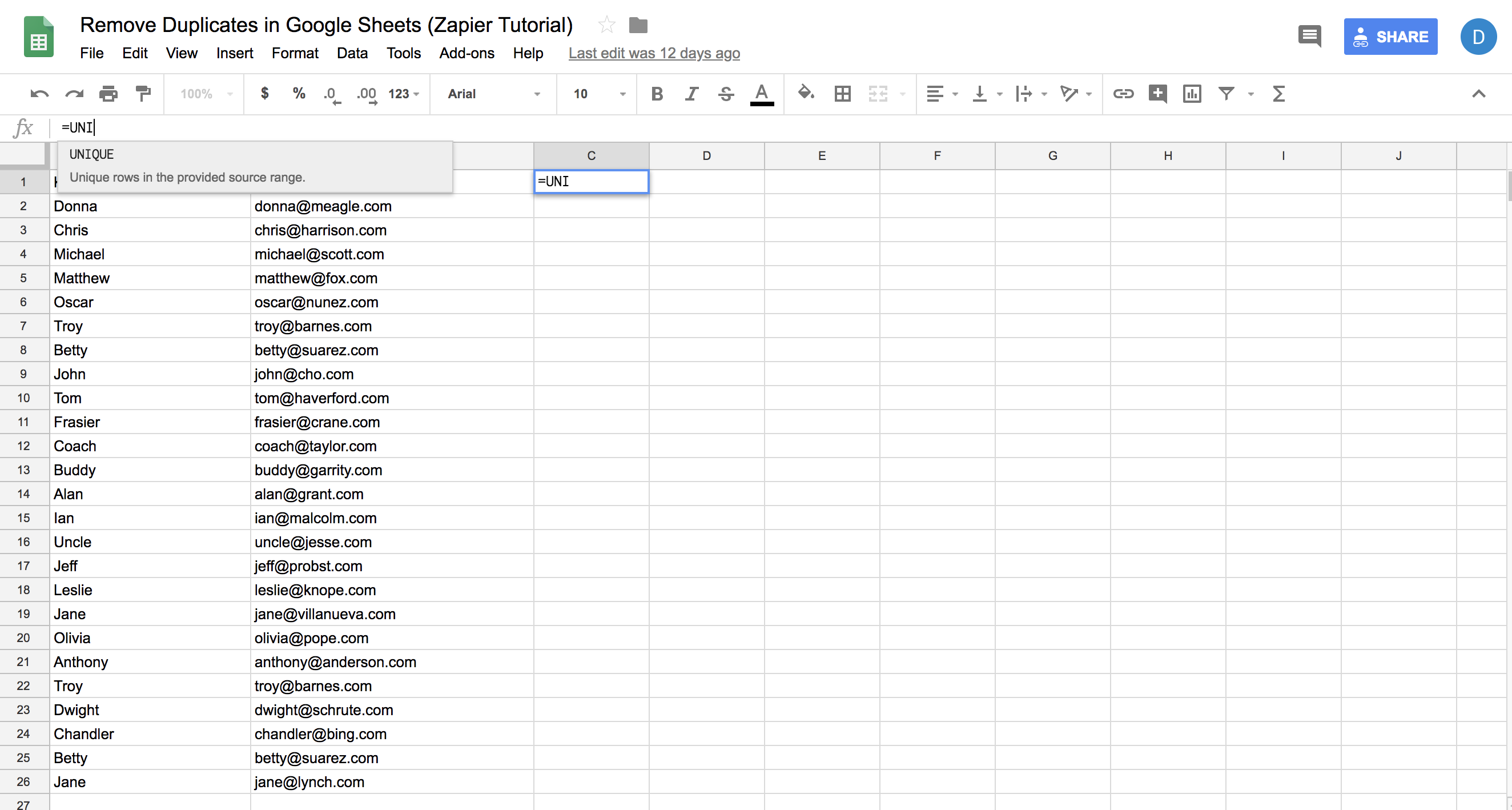The width and height of the screenshot is (1512, 810).
Task: Toggle italic formatting
Action: 691,94
